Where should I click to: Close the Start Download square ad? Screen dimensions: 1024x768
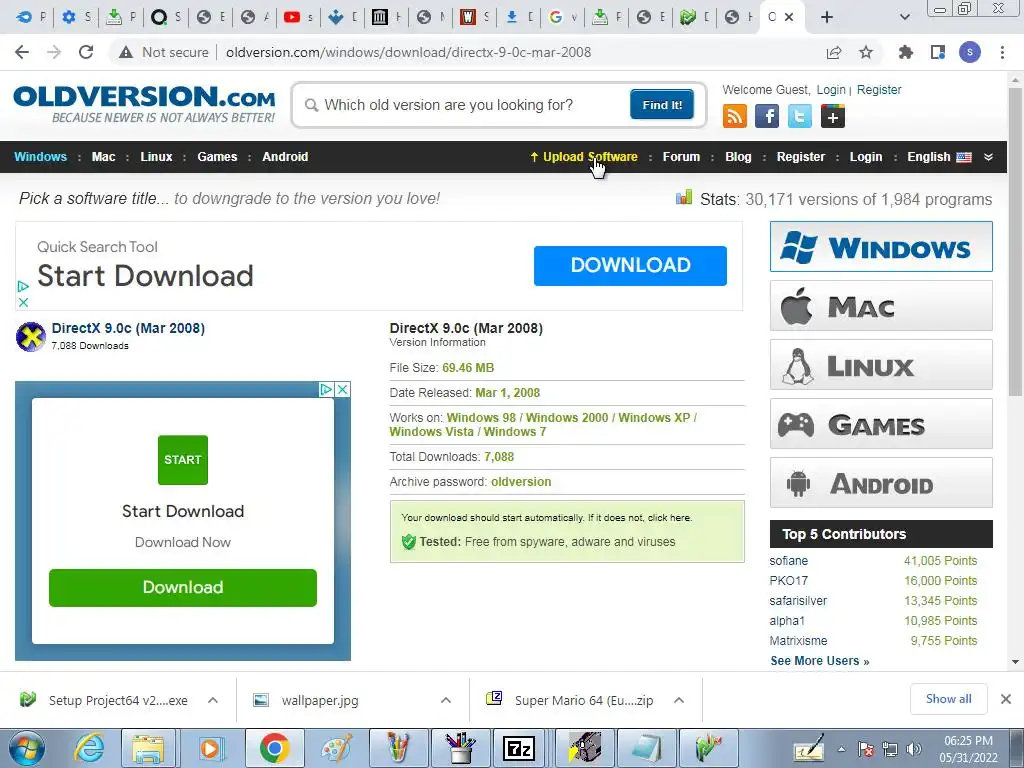[x=342, y=389]
